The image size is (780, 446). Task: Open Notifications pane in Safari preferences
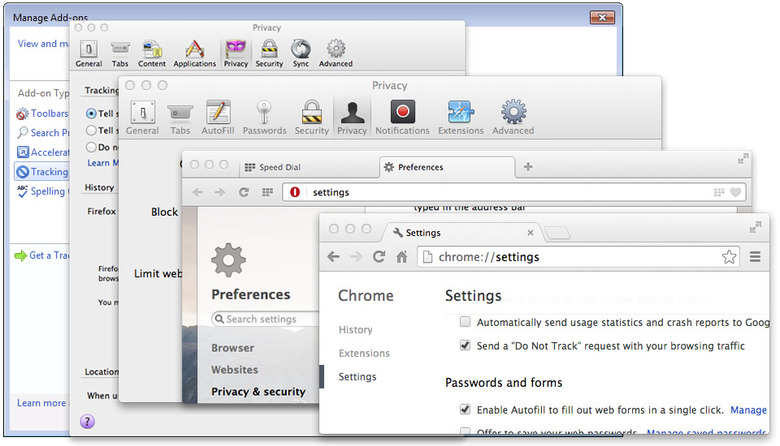pos(402,114)
